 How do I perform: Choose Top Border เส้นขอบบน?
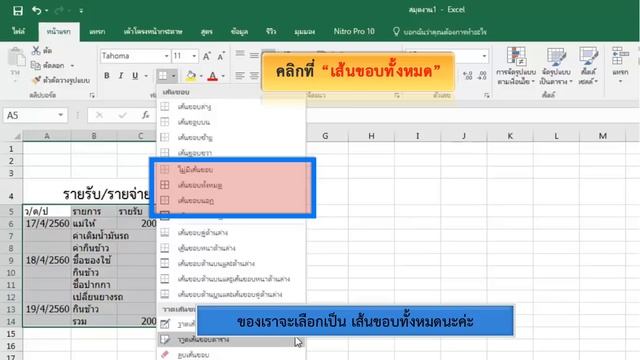[x=231, y=122]
